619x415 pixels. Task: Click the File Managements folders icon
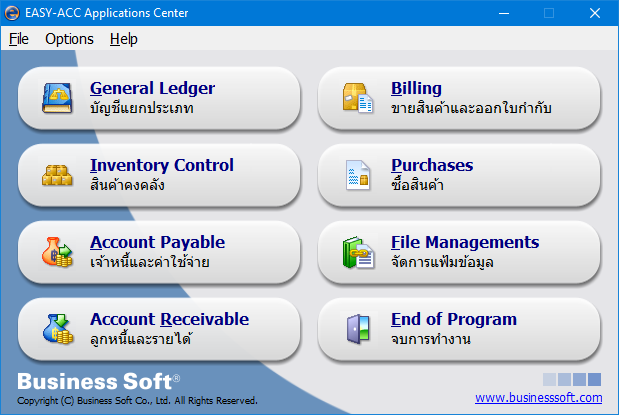[x=357, y=251]
